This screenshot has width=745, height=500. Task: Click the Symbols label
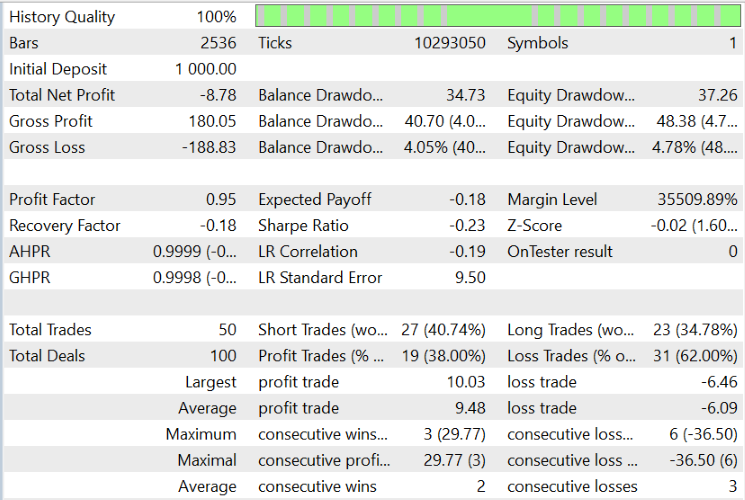tap(537, 43)
